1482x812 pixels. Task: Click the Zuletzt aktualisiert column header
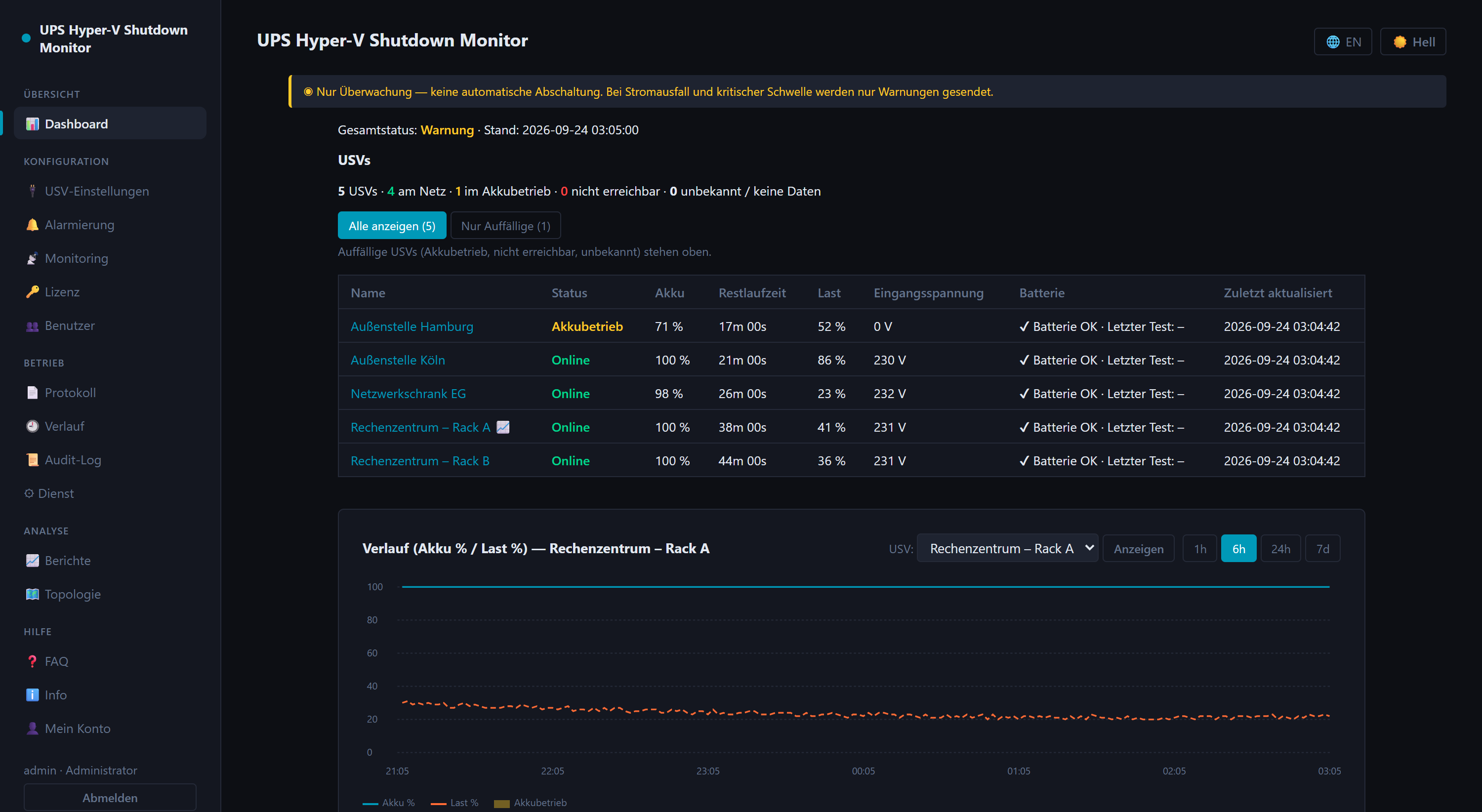coord(1277,293)
